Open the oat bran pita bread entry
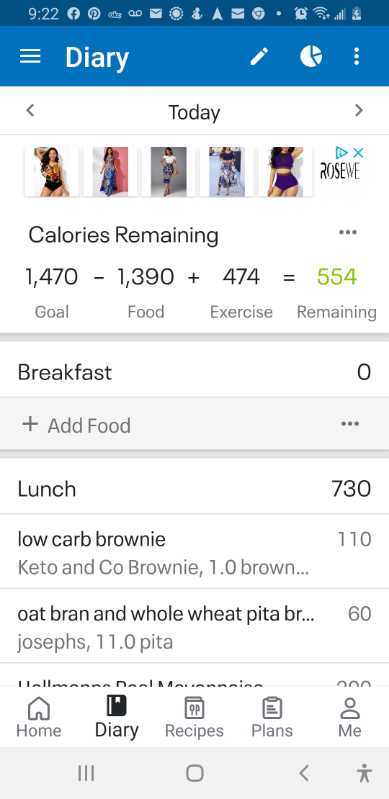389x799 pixels. click(x=194, y=626)
